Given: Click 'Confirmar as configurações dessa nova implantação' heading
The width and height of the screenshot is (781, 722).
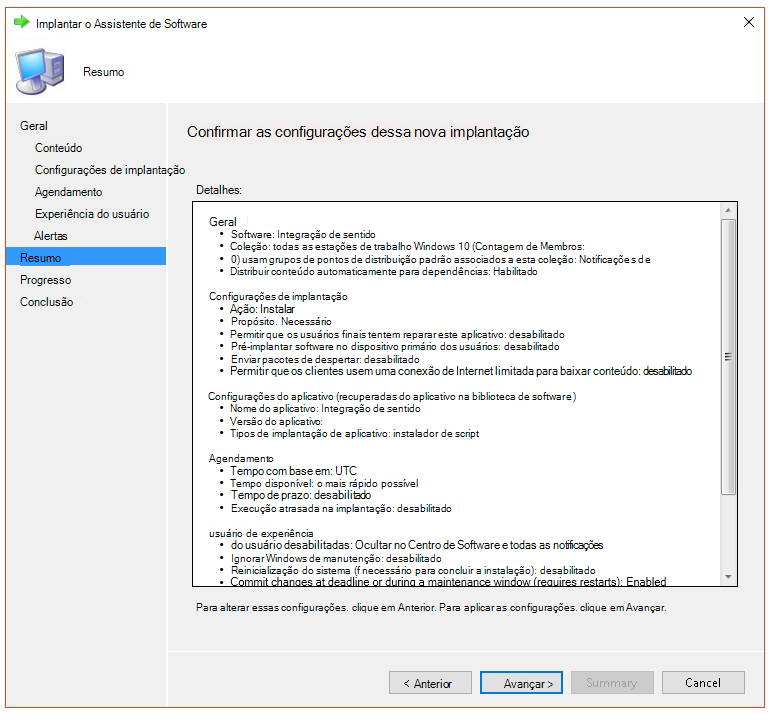Looking at the screenshot, I should [x=358, y=132].
